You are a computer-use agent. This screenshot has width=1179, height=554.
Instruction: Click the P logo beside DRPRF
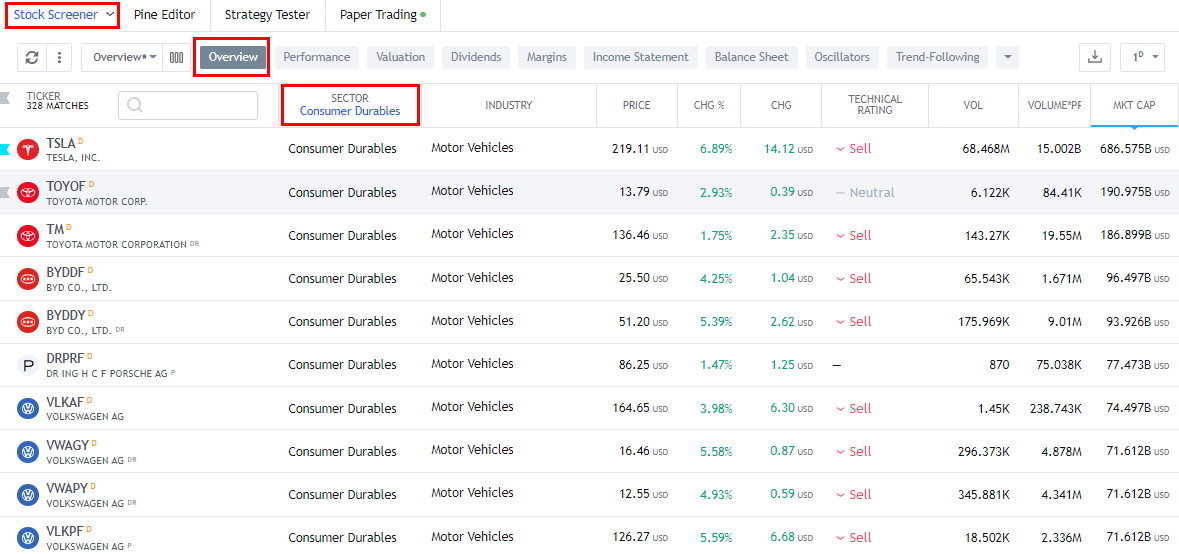click(x=28, y=366)
